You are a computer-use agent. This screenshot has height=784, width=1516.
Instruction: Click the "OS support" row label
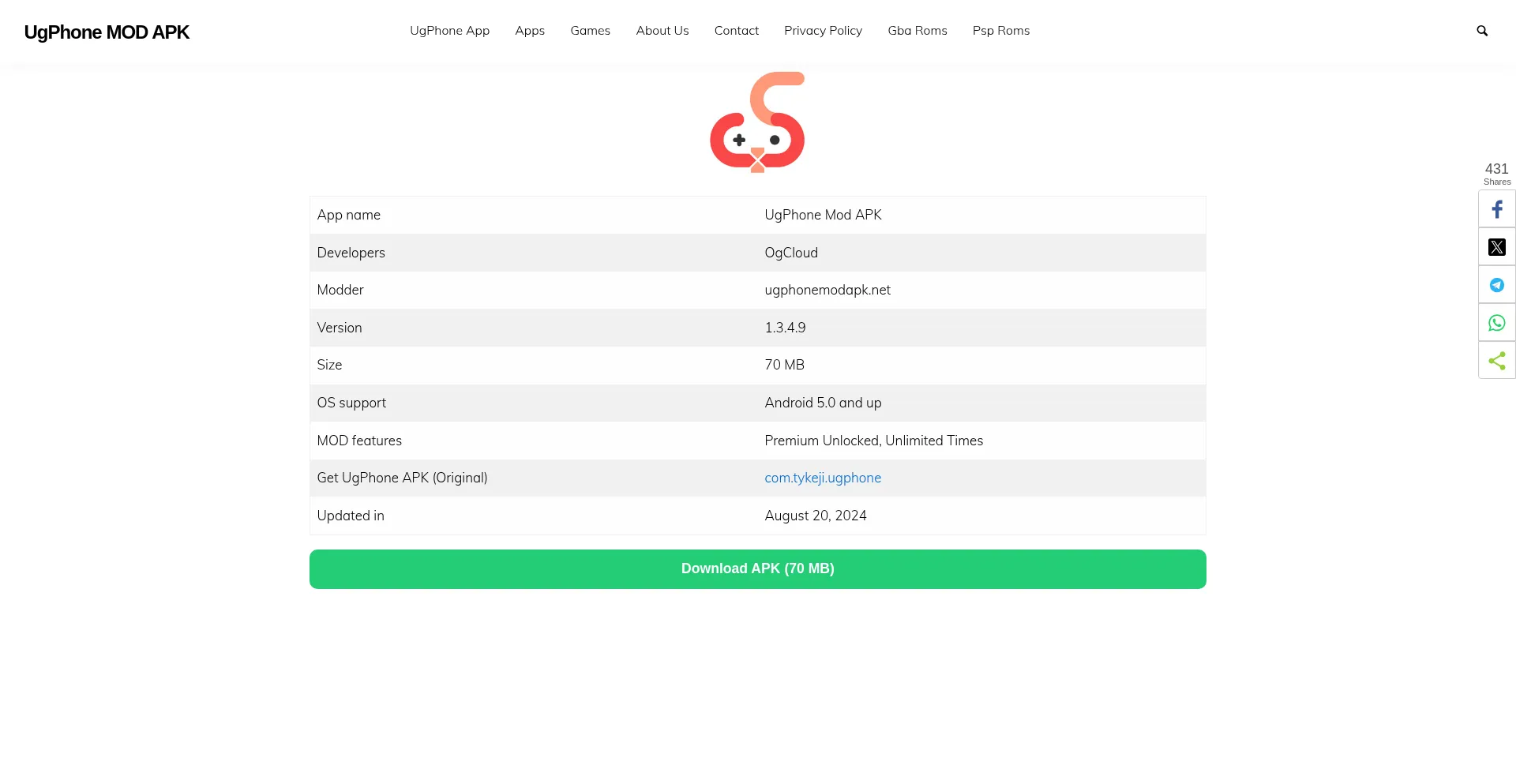click(x=351, y=403)
